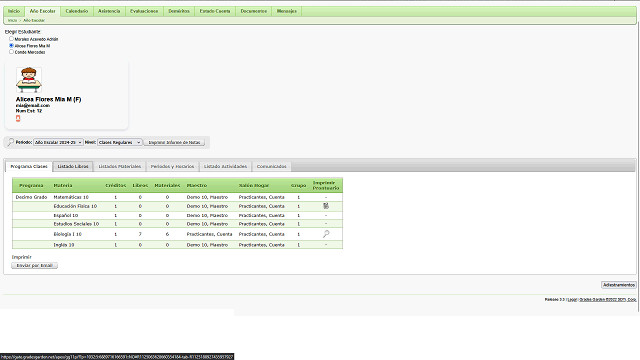Click the Decimo Grado program cell
Screen dimensions: 640x360
pos(31,197)
